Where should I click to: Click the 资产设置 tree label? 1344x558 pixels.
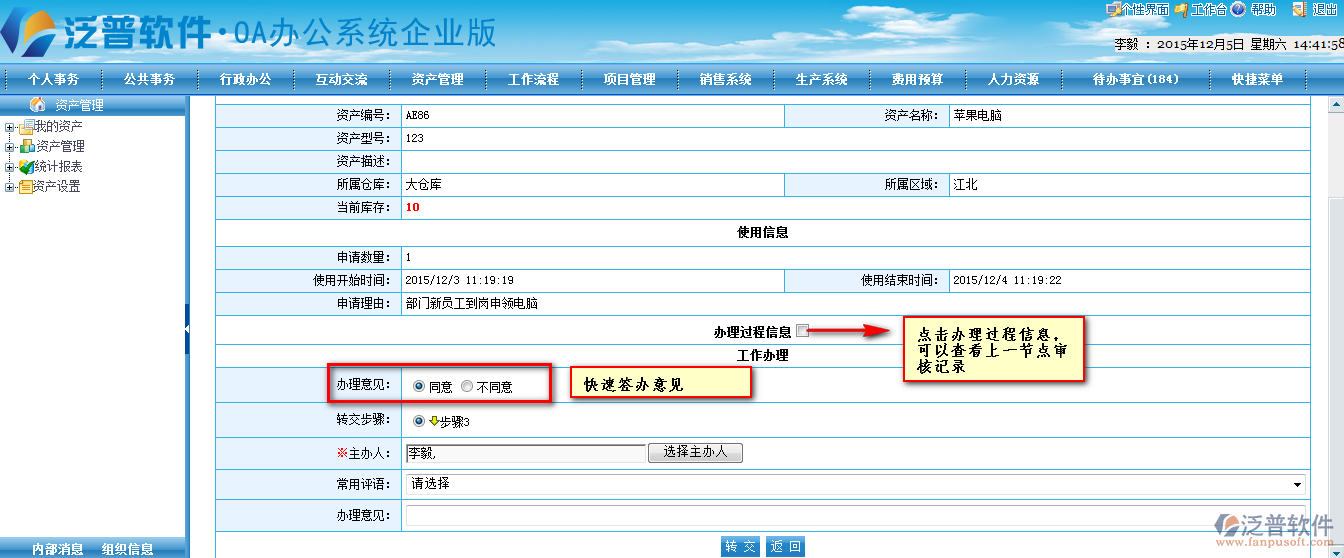pos(57,187)
